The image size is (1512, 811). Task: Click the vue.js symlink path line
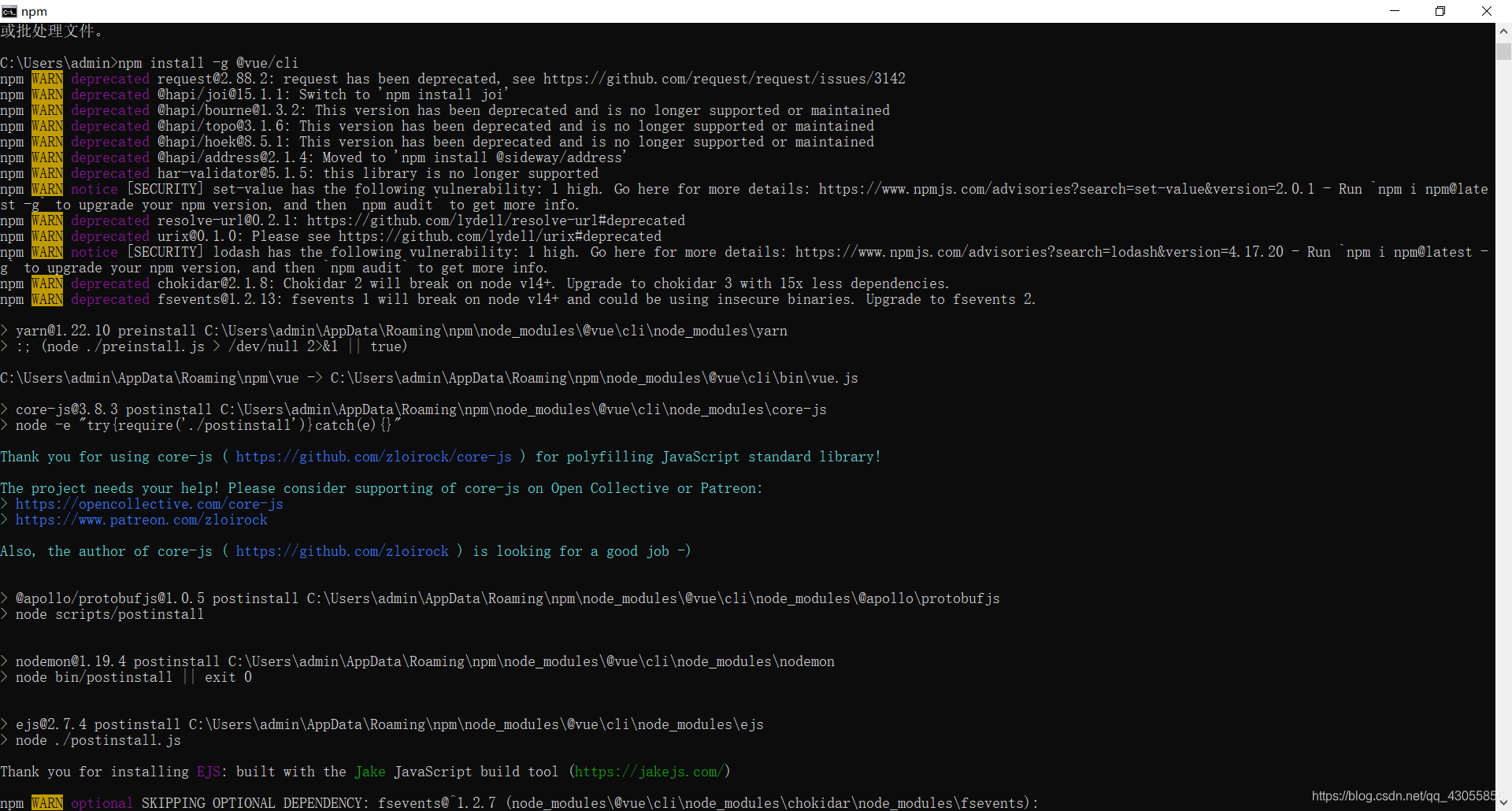click(x=429, y=378)
